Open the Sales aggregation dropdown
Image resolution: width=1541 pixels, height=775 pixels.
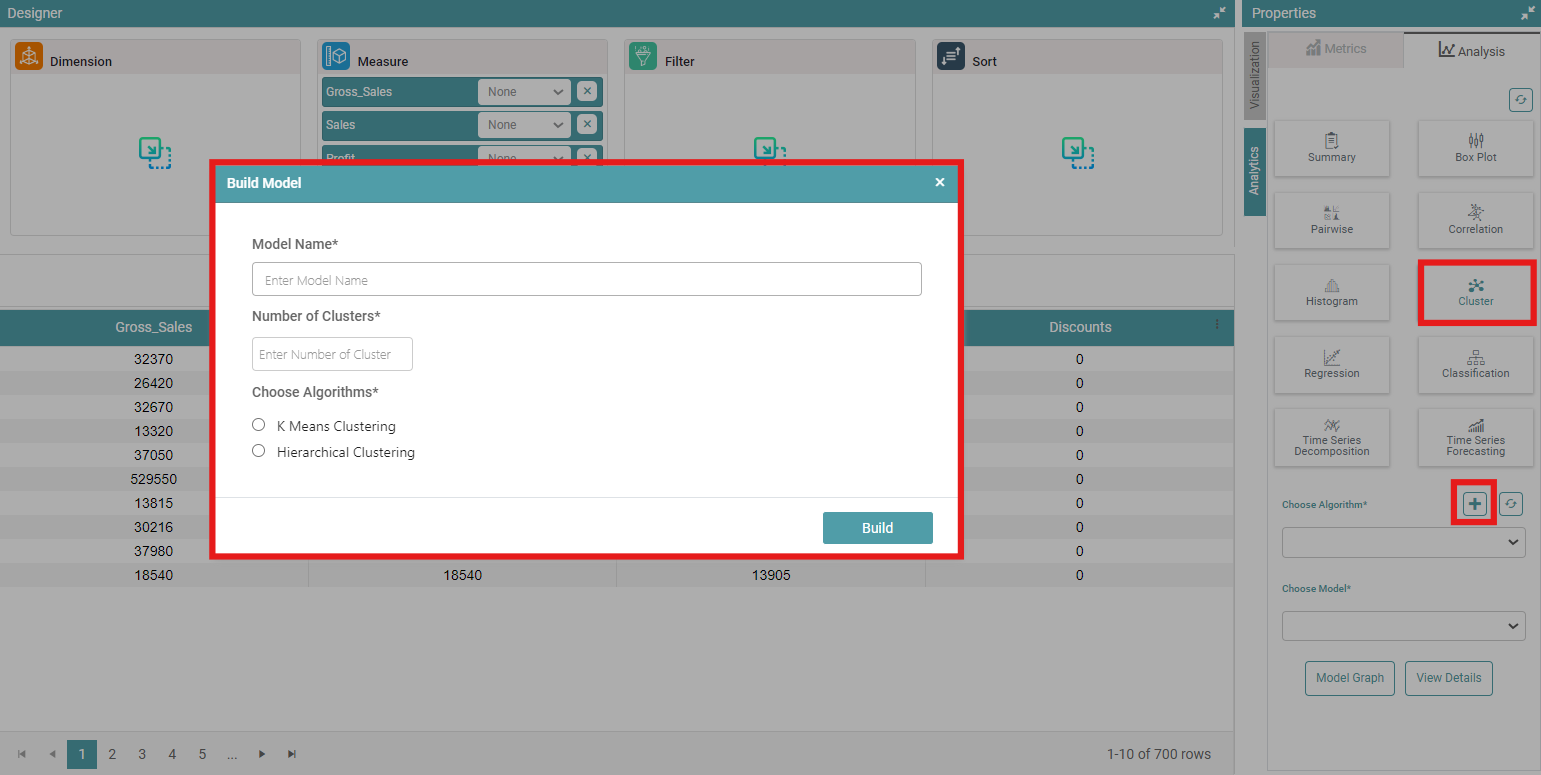pos(524,125)
